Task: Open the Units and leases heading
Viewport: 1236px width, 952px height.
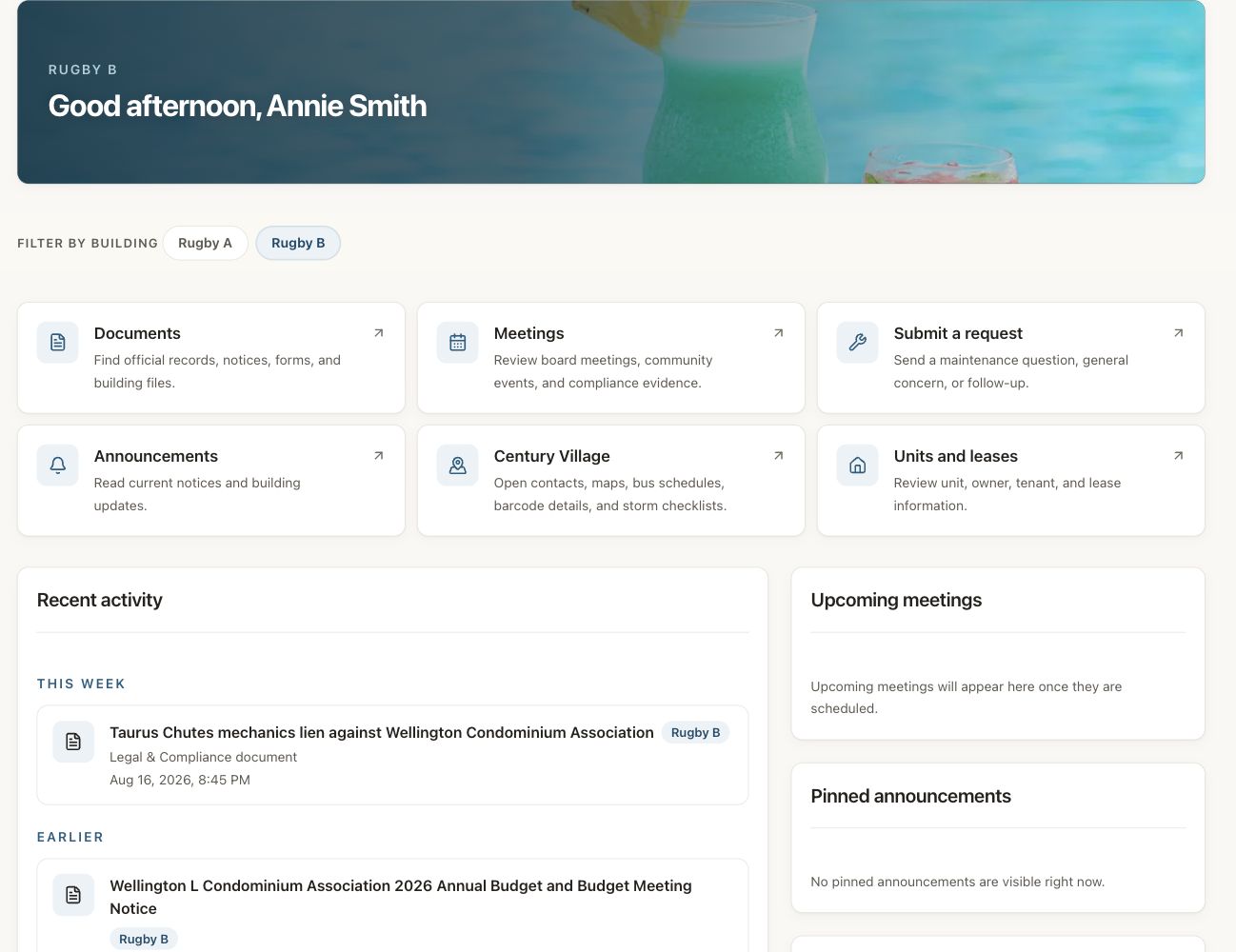Action: coord(955,456)
